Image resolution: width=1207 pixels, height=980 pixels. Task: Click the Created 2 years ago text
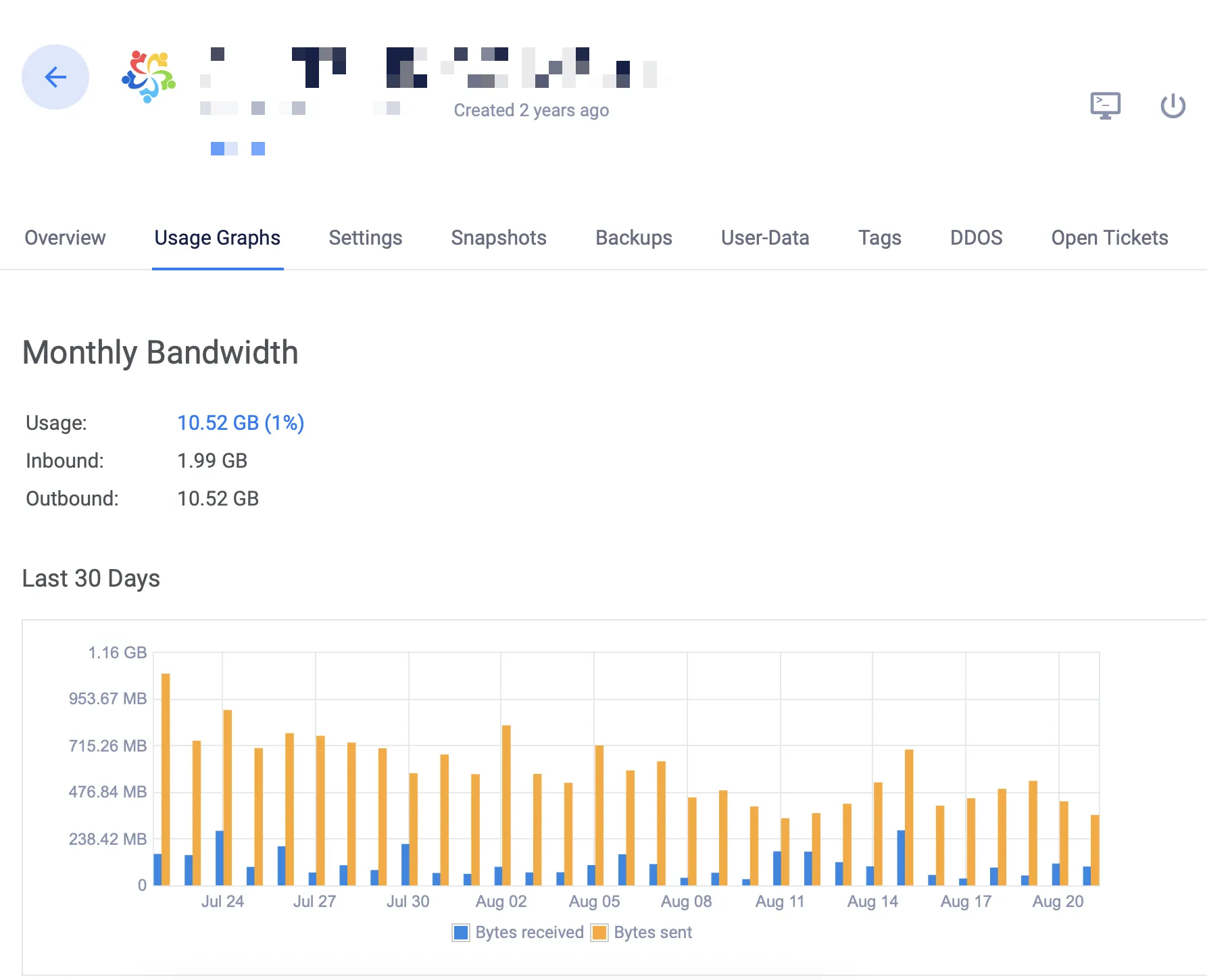click(531, 110)
